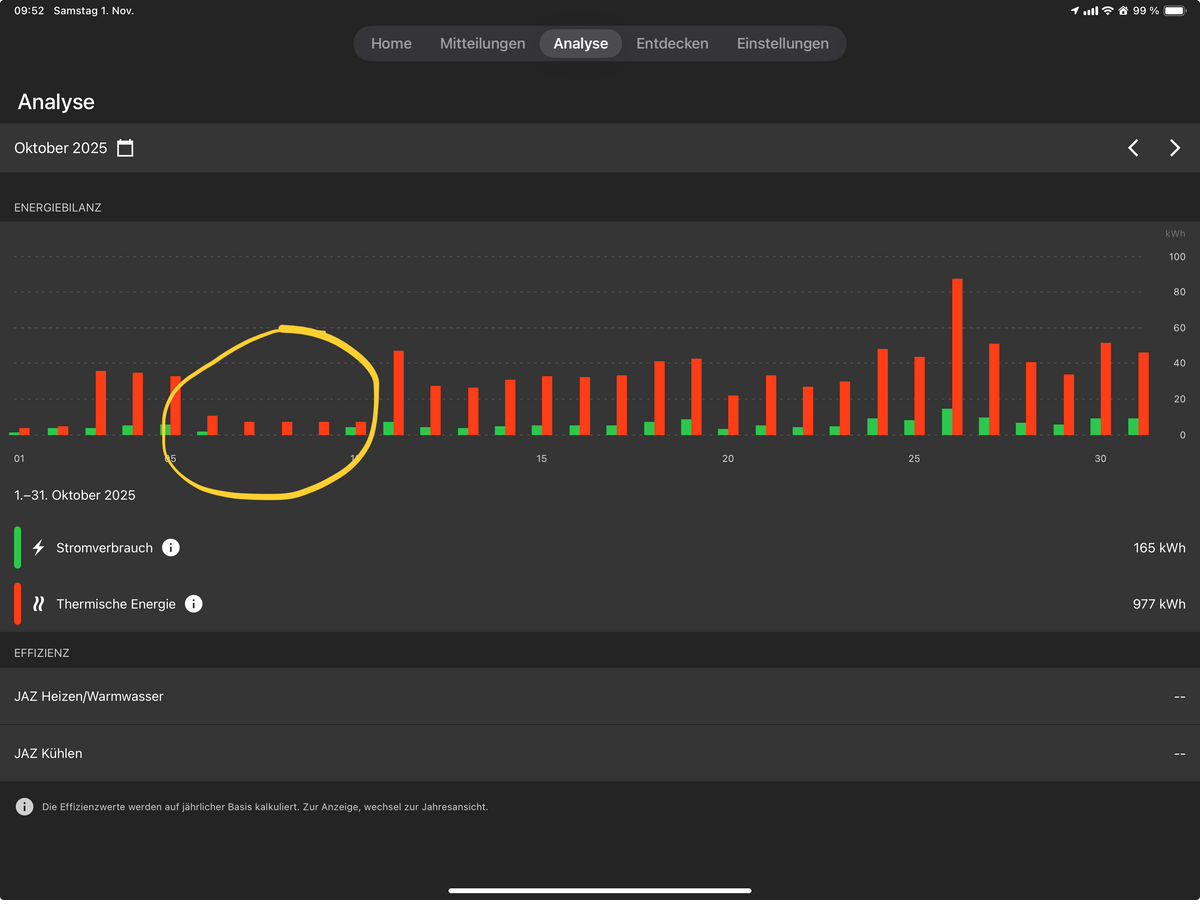Screen dimensions: 1200x900
Task: Tap the 977 kWh value
Action: (1159, 604)
